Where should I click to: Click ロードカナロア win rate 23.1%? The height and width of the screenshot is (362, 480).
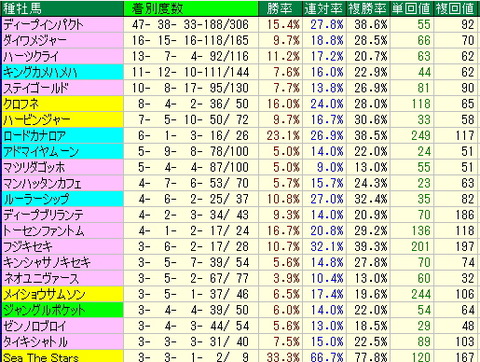point(283,136)
